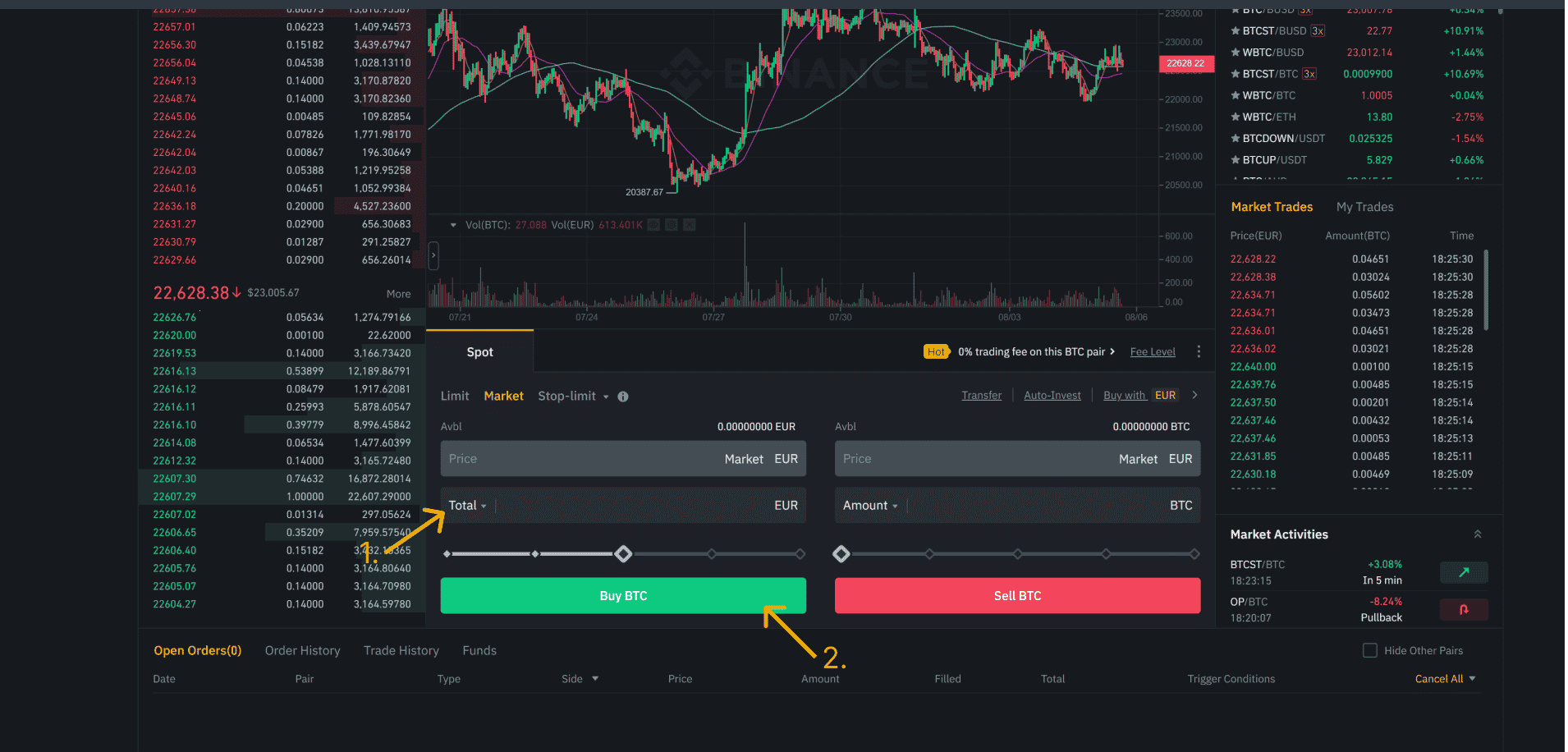
Task: Open the three-dot menu beside Fee Level
Action: pos(1199,351)
